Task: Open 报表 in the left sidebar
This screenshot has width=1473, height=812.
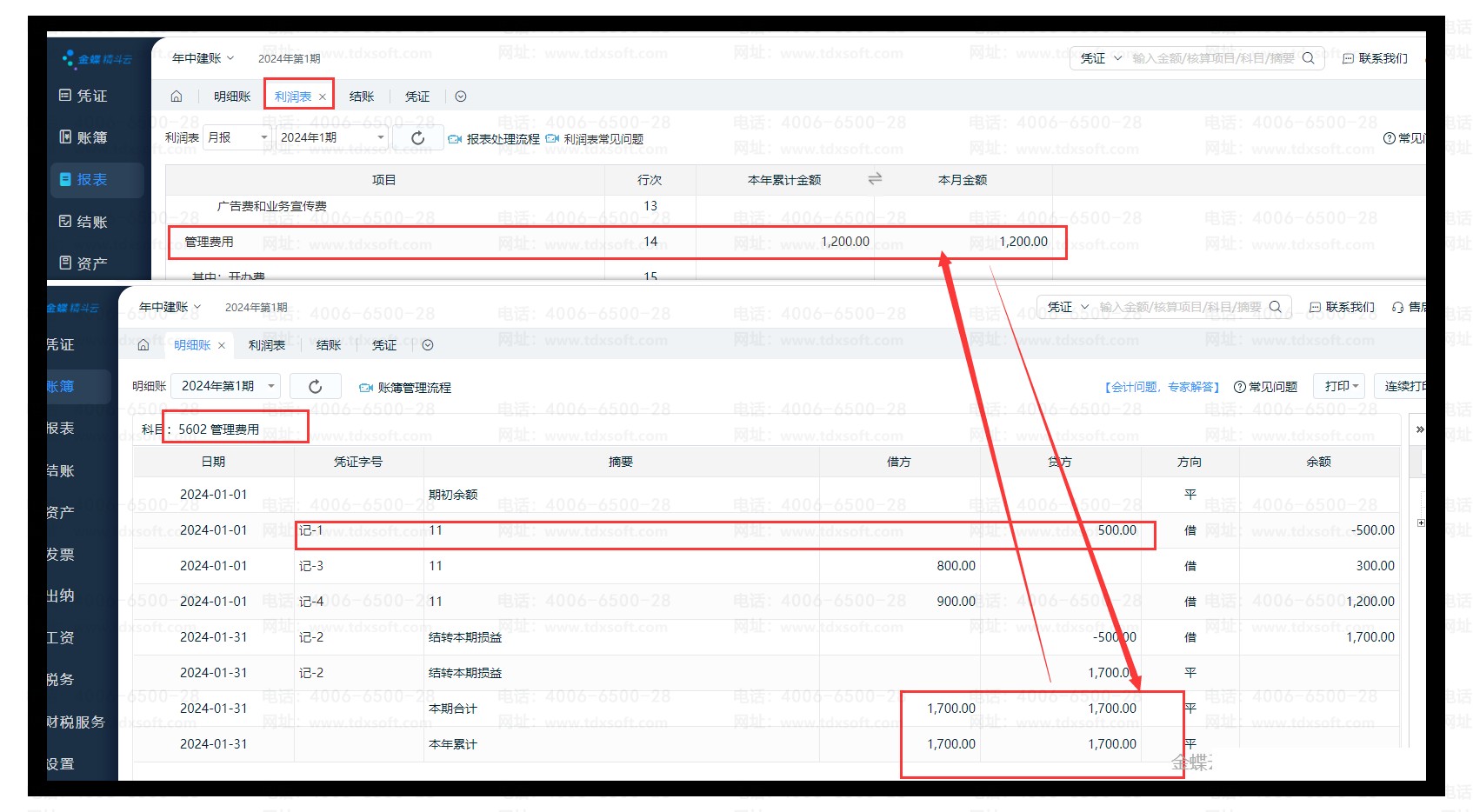Action: [x=92, y=180]
